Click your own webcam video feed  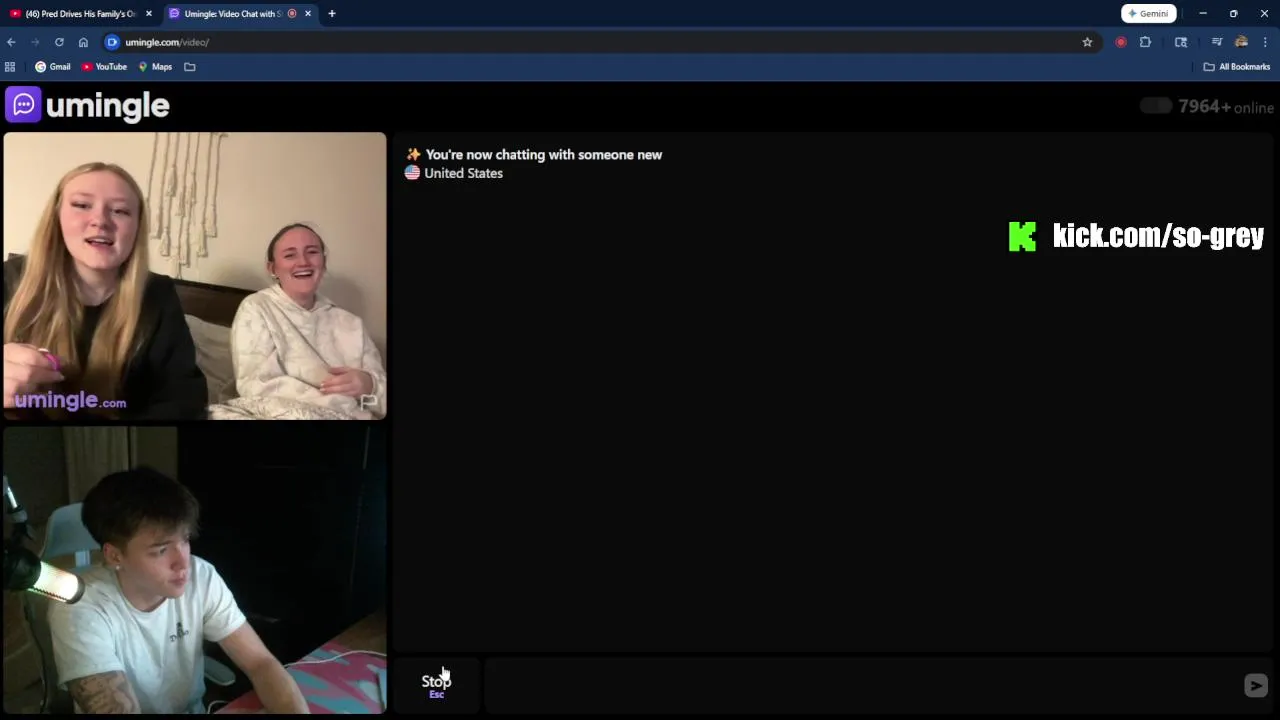click(195, 570)
